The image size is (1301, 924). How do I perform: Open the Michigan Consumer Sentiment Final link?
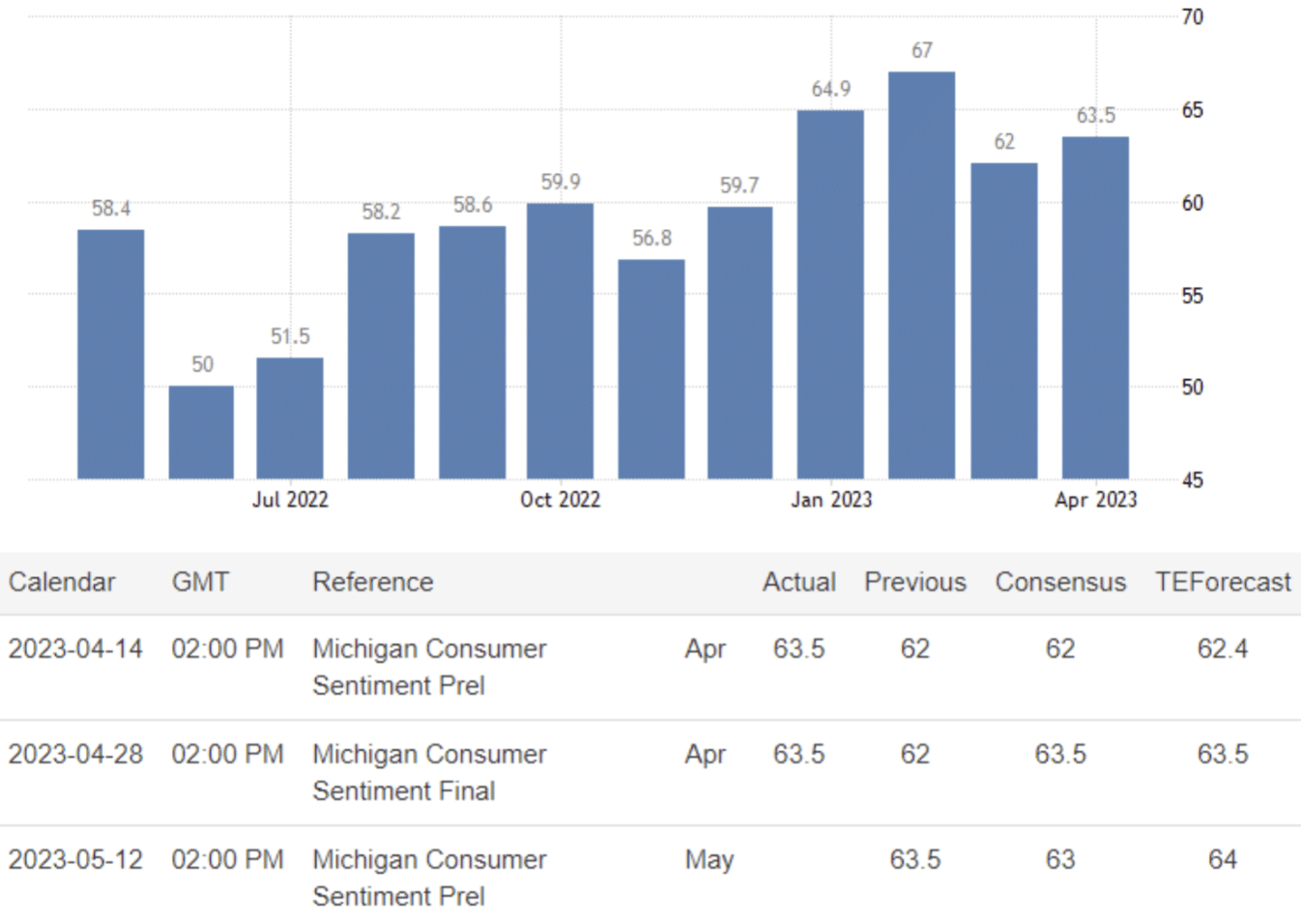pos(428,772)
